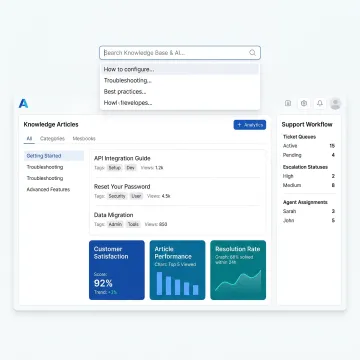Click the Analytics button

[250, 125]
